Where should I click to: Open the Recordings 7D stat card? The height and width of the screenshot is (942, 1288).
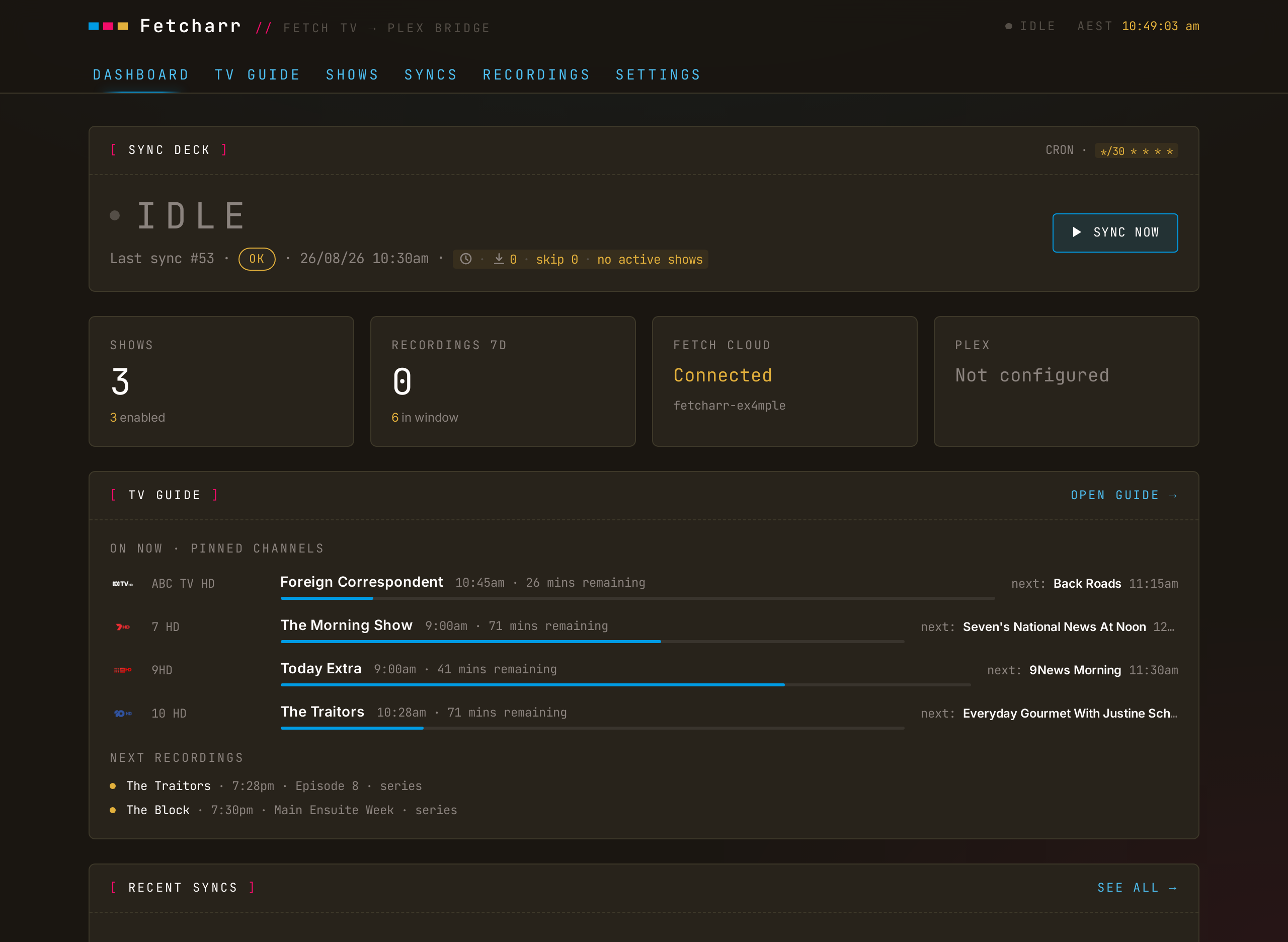(x=503, y=381)
